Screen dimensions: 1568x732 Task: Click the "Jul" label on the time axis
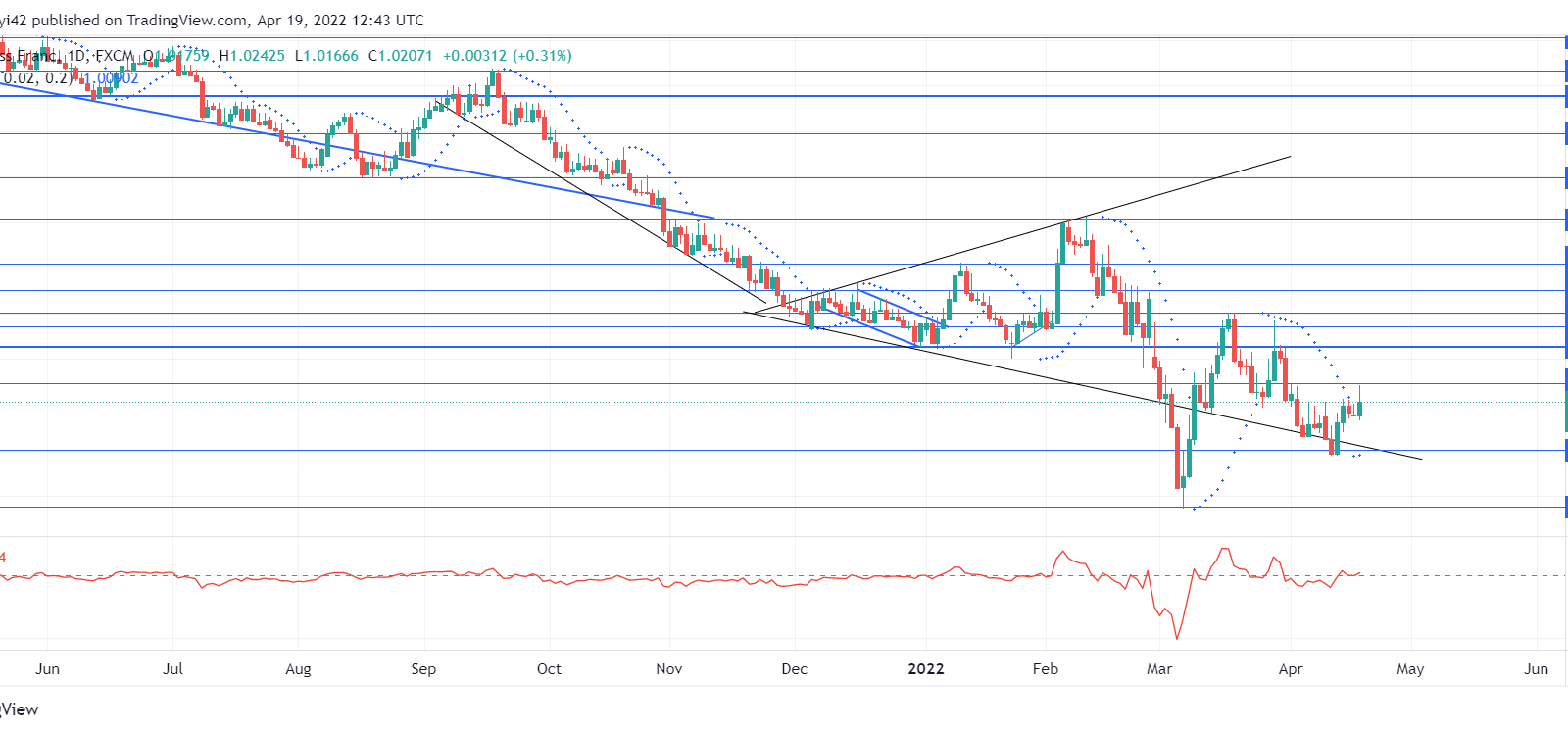172,668
